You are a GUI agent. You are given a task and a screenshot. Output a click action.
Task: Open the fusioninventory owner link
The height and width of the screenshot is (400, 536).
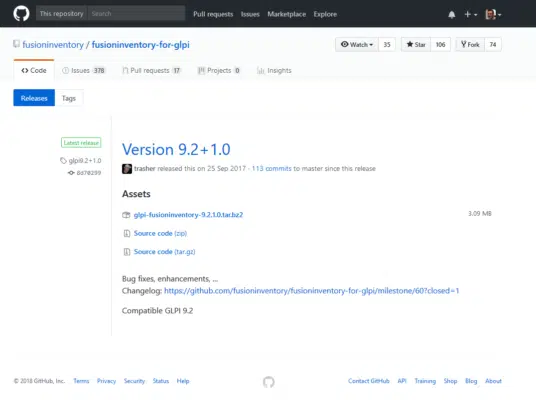click(53, 45)
